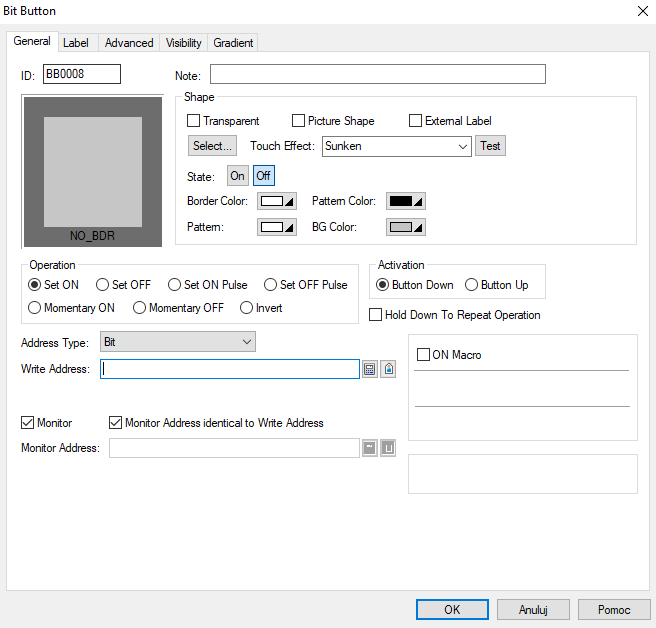656x628 pixels.
Task: Confirm with the OK button
Action: tap(452, 610)
